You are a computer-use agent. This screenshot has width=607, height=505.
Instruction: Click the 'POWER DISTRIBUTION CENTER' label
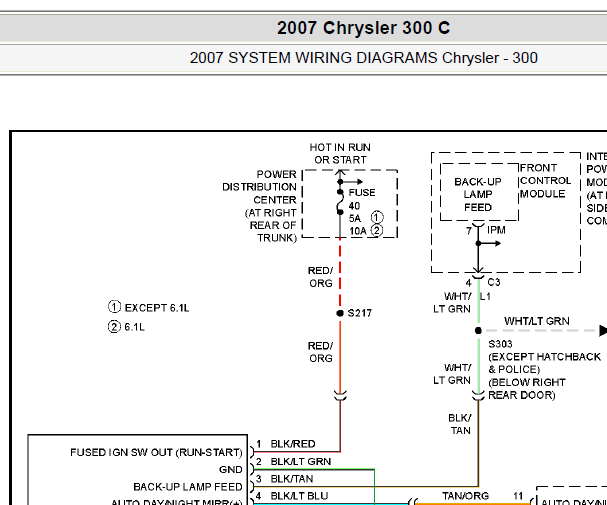259,187
